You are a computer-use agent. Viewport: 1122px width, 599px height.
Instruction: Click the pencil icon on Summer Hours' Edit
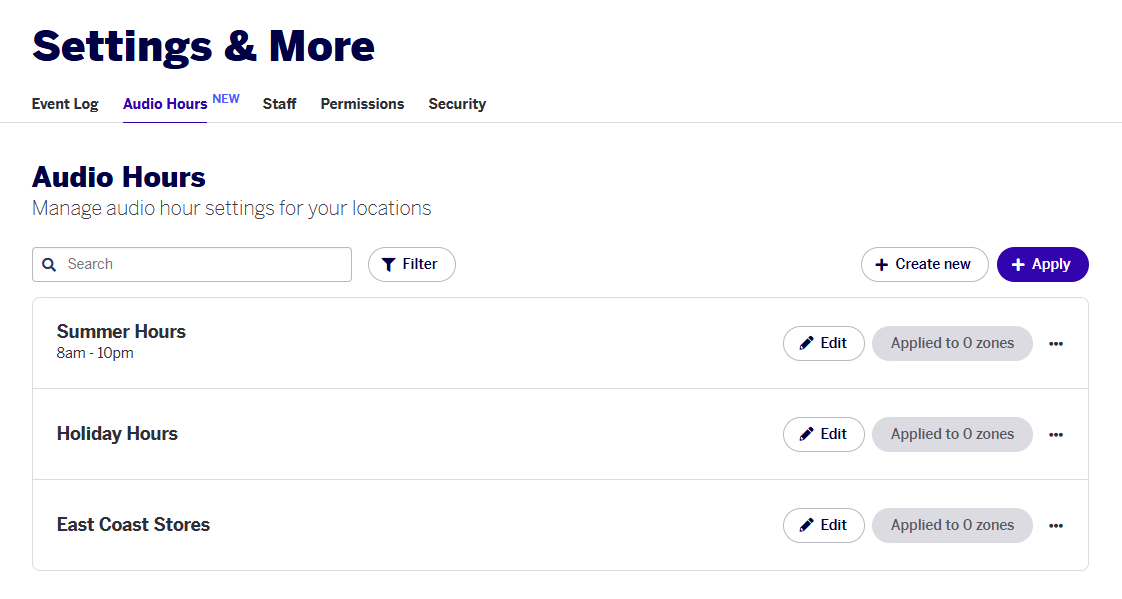coord(806,344)
